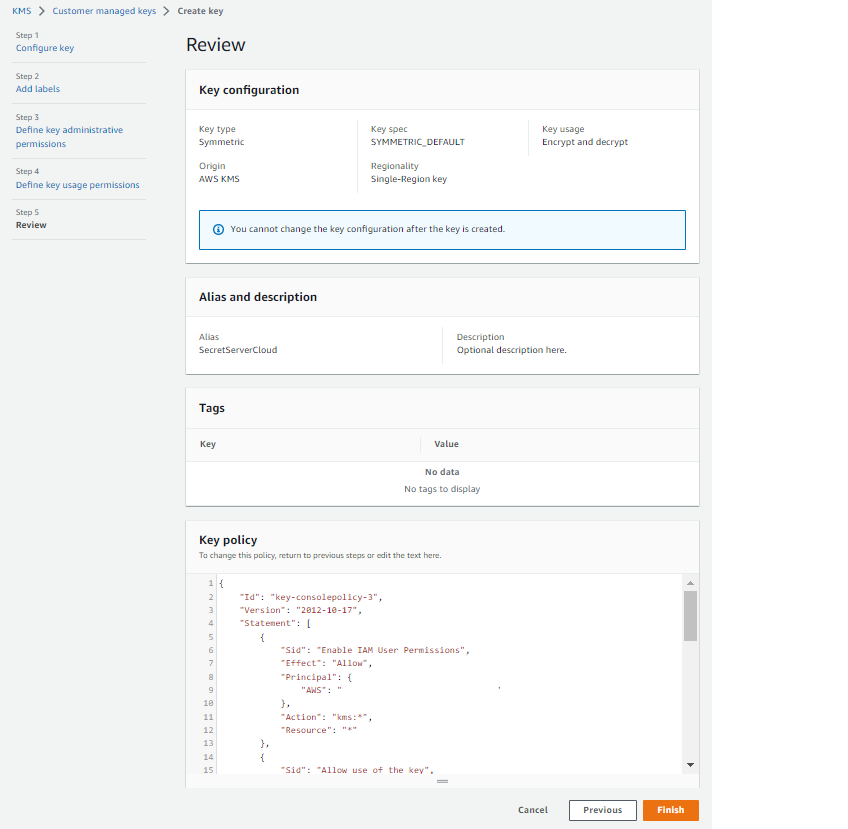Image resolution: width=848 pixels, height=829 pixels.
Task: Place cursor on the "Version" line in policy
Action: 300,610
